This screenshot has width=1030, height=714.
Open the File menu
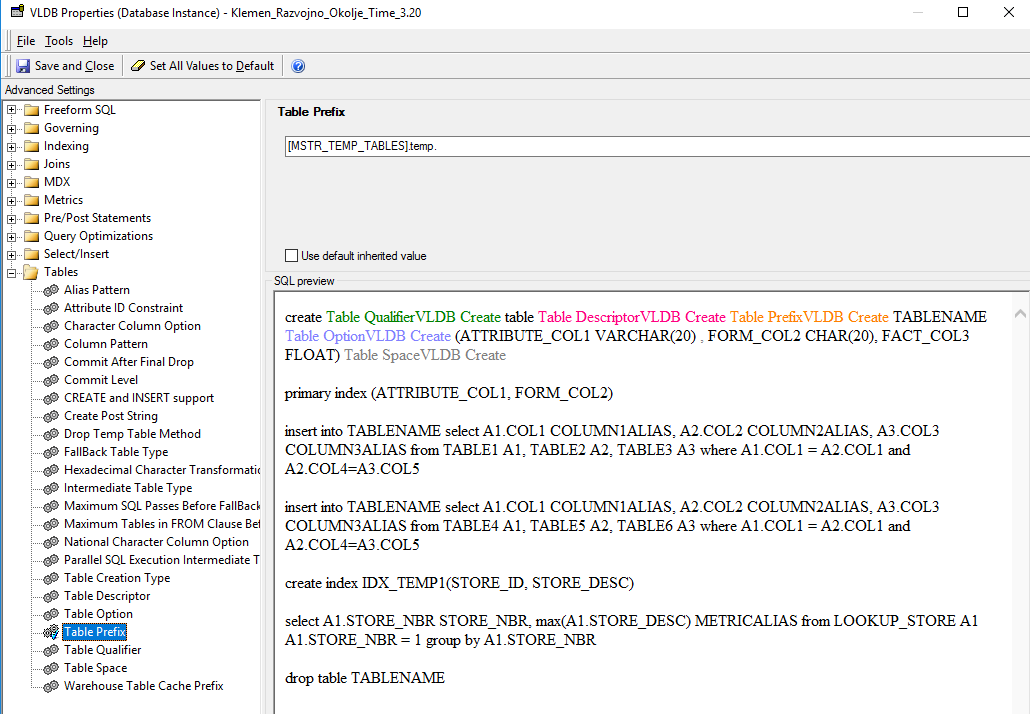(x=26, y=40)
